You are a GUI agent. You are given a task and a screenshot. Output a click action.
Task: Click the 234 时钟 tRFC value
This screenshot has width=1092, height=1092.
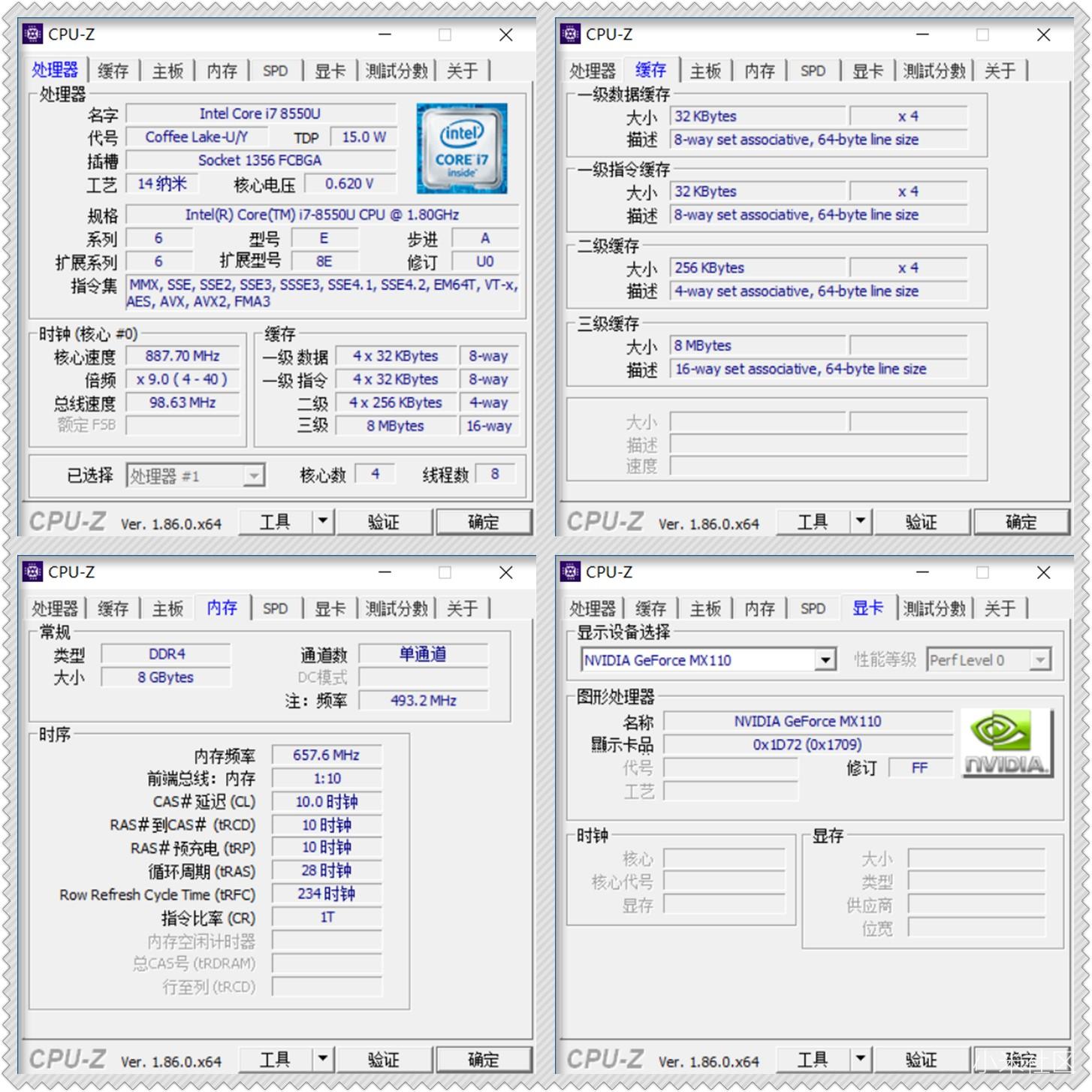click(327, 894)
